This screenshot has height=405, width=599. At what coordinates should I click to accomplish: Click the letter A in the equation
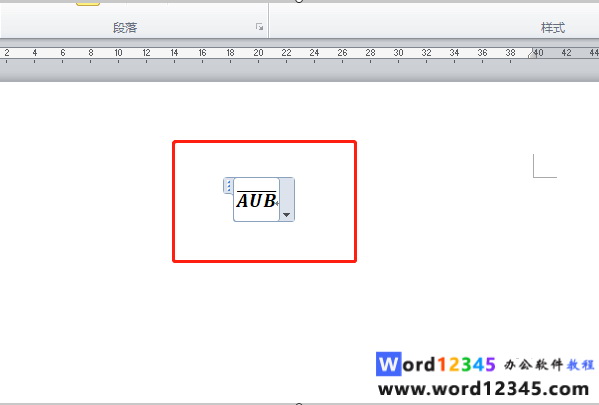(x=242, y=201)
